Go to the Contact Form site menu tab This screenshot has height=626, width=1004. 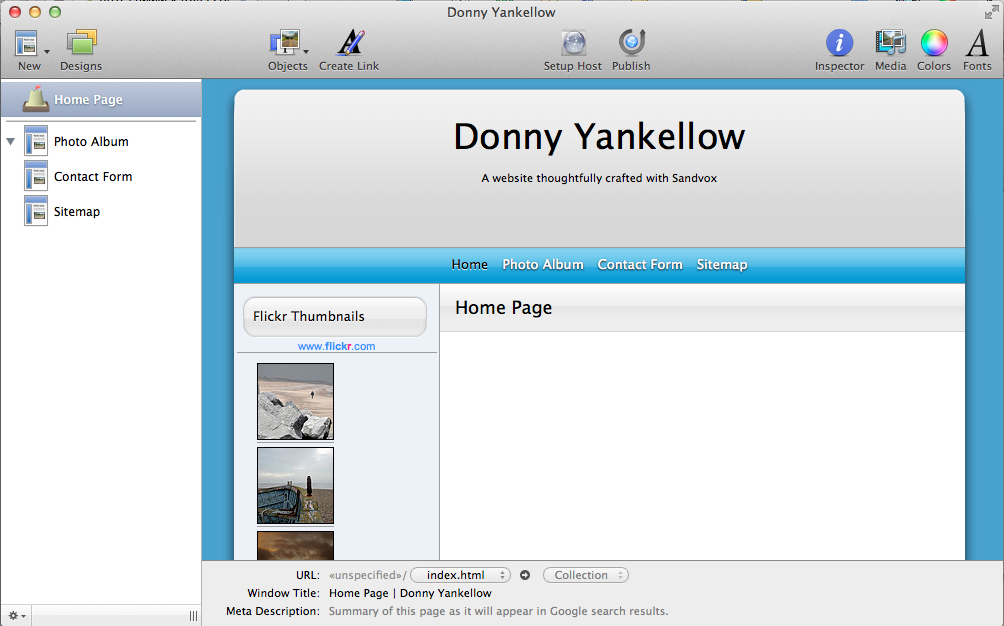(640, 264)
